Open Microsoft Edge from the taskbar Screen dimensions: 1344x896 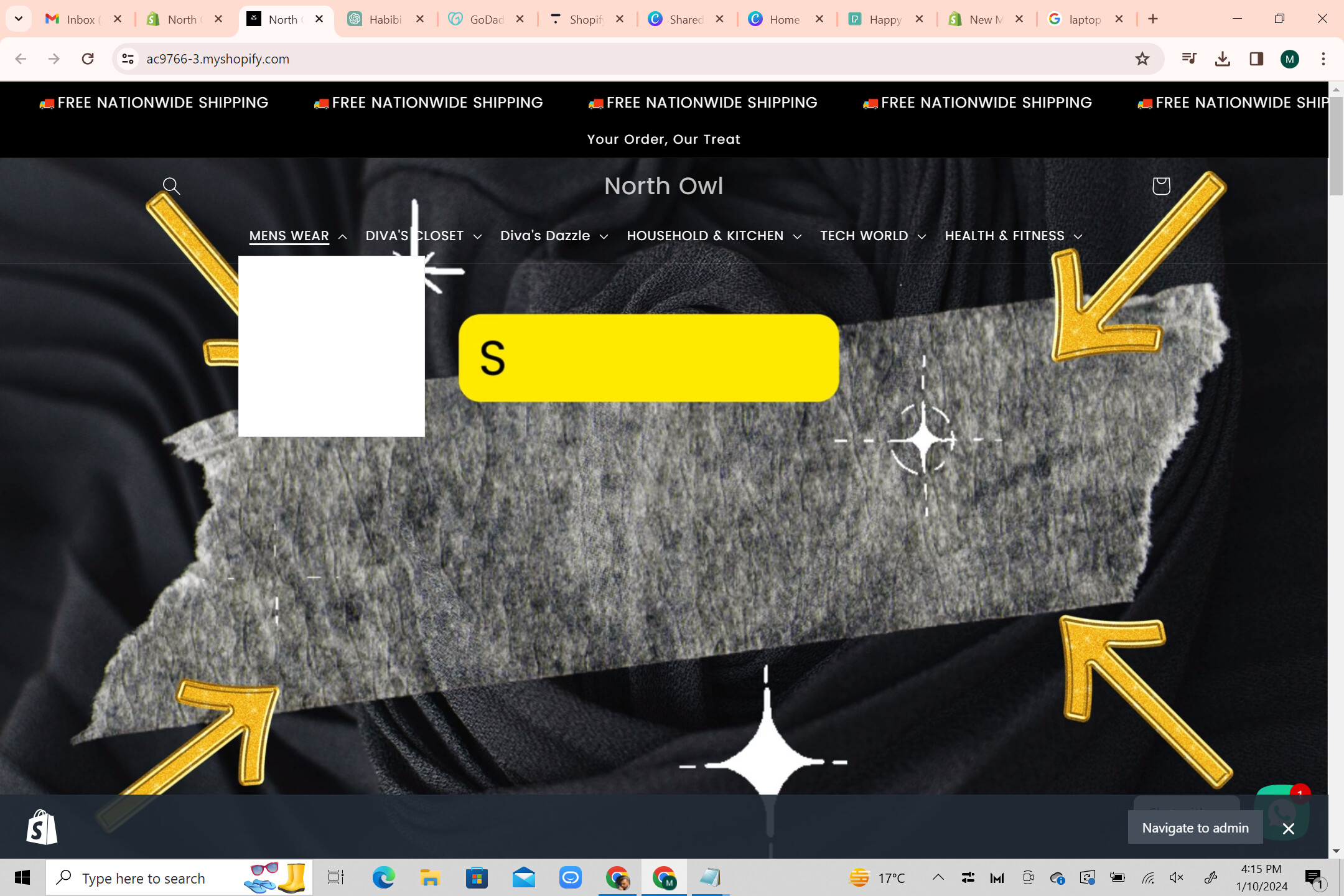(383, 877)
